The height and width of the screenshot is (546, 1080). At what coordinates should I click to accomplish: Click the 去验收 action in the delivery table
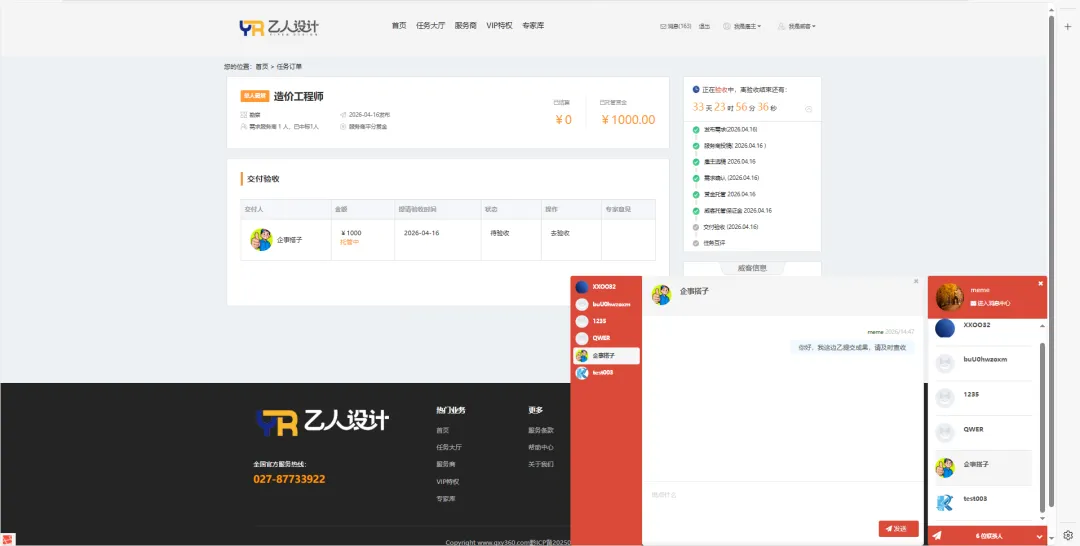(559, 233)
